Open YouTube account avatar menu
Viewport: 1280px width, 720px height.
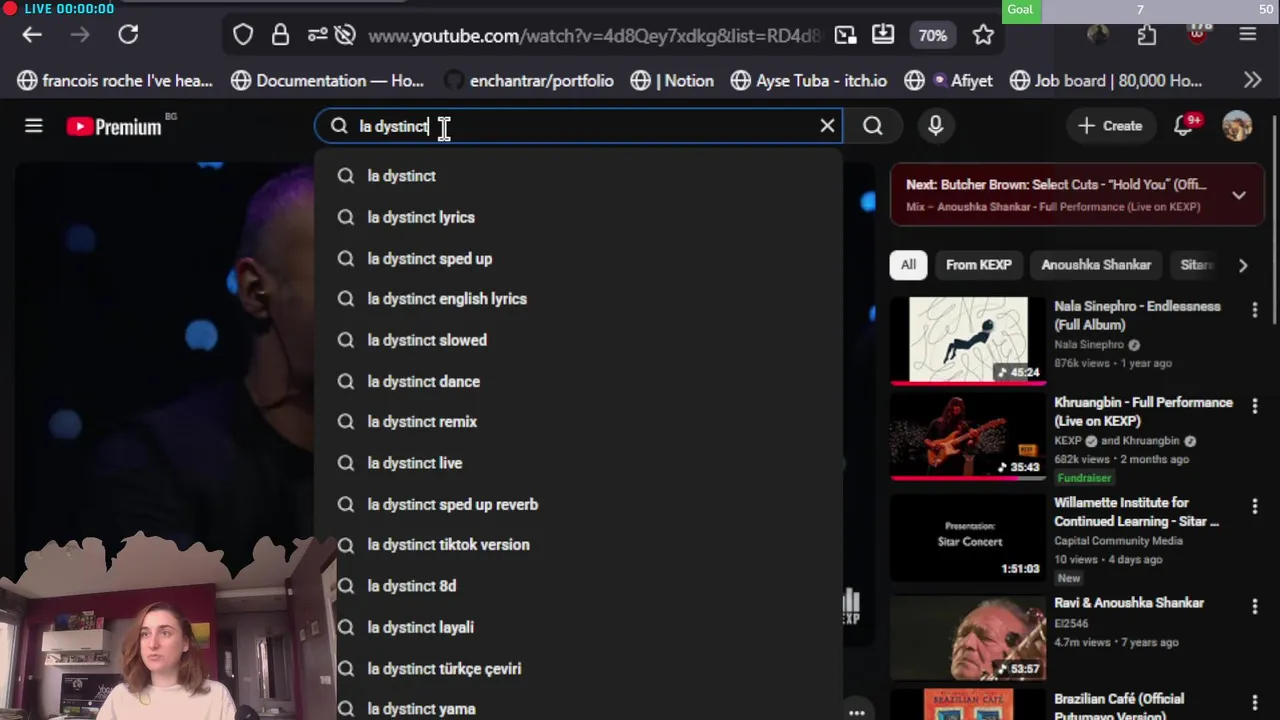click(x=1237, y=126)
